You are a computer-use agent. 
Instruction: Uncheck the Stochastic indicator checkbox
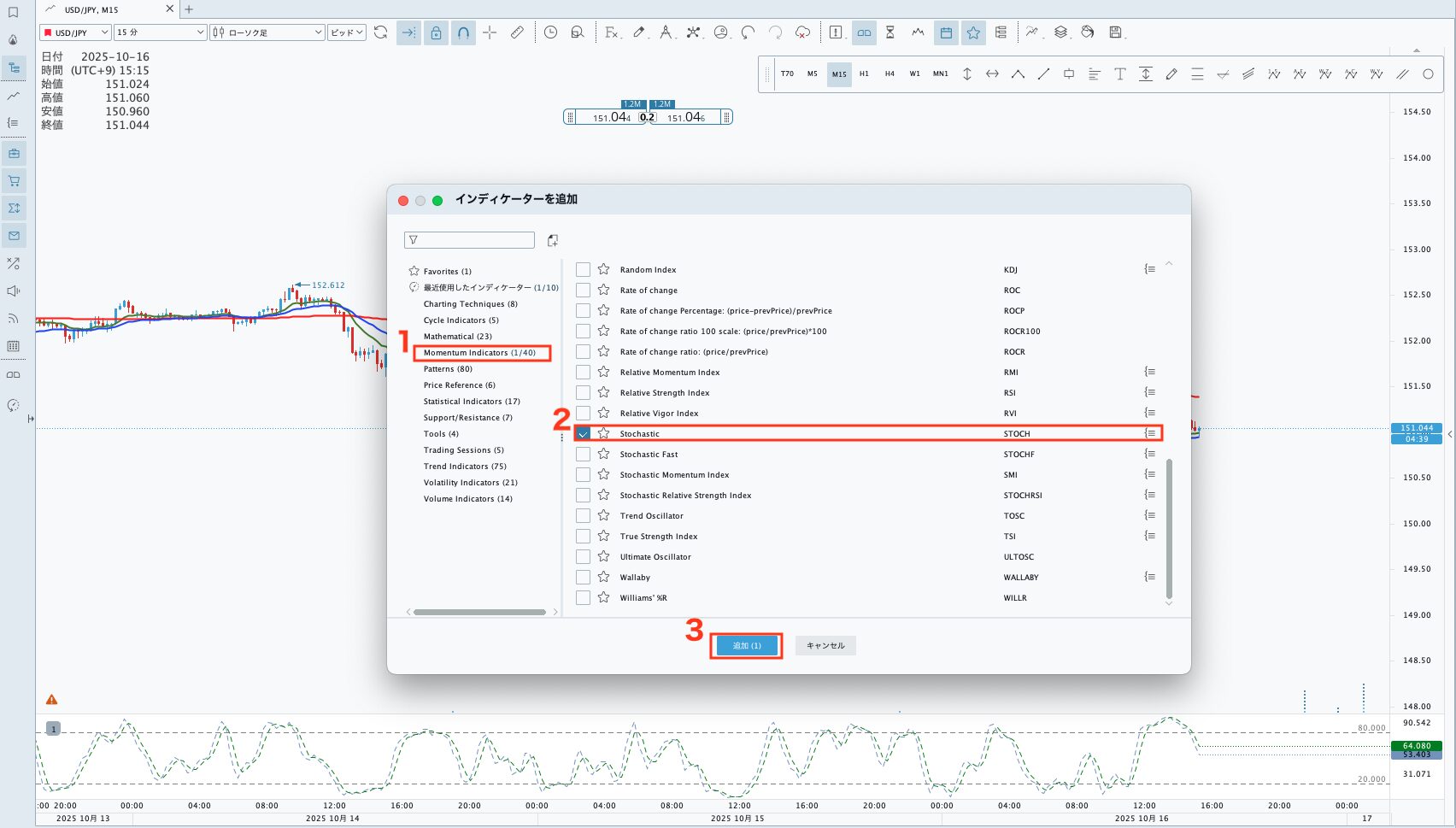pos(584,434)
